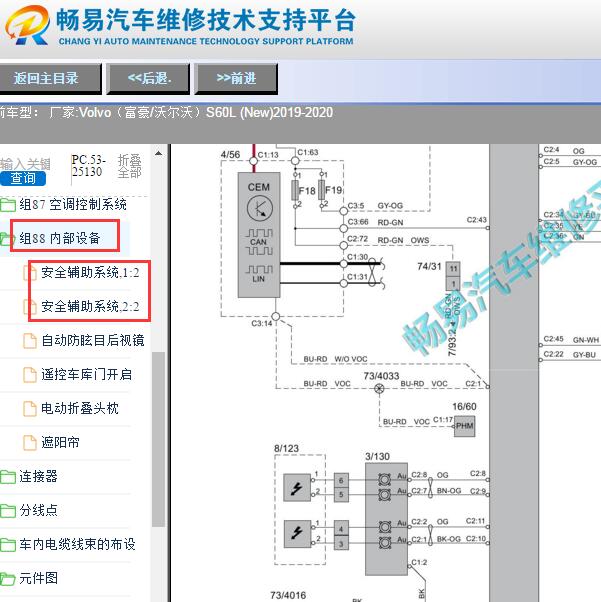Viewport: 601px width, 602px height.
Task: Click folder icon beside 连接器
Action: 8,477
